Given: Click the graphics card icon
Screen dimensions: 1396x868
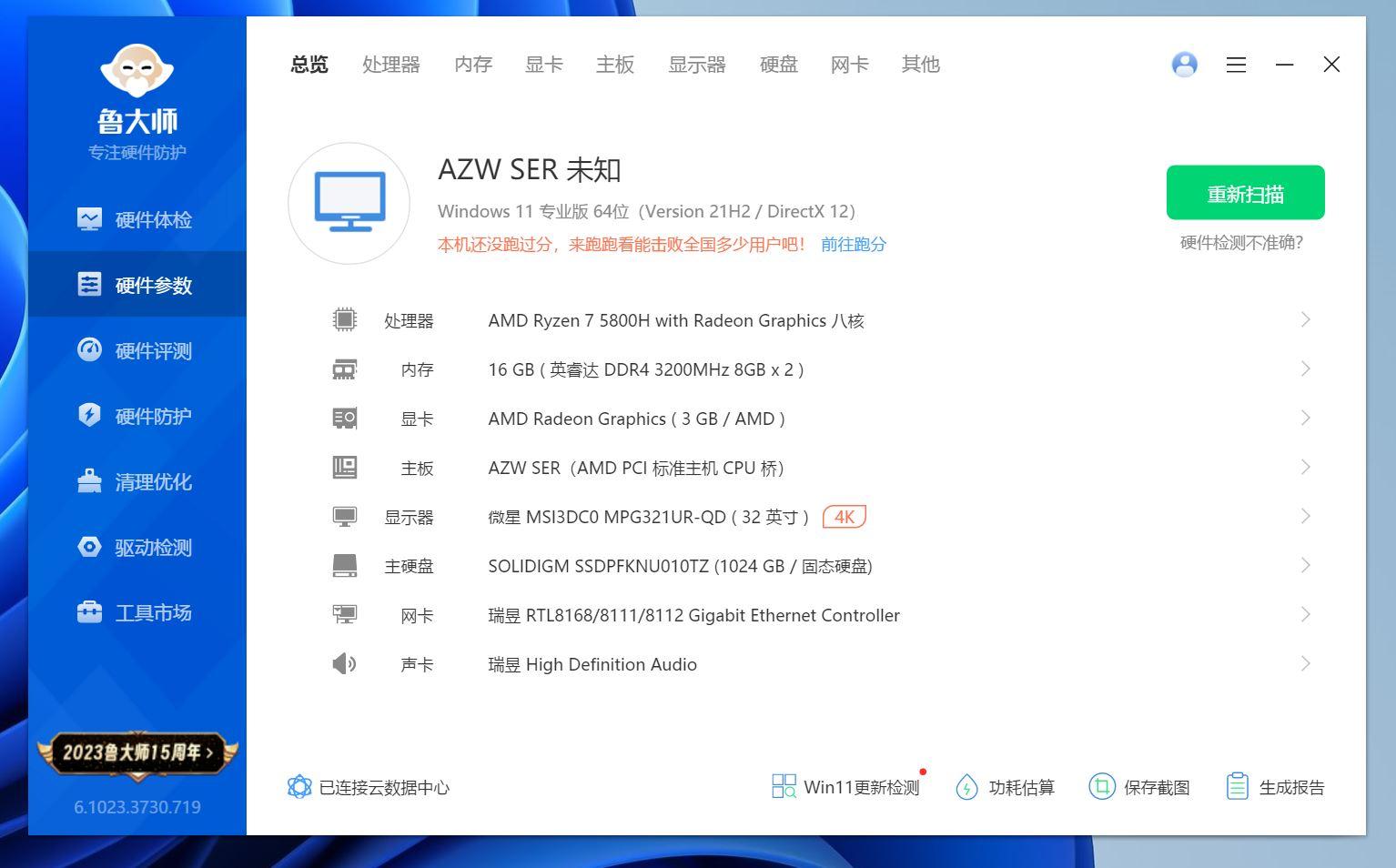Looking at the screenshot, I should click(344, 419).
